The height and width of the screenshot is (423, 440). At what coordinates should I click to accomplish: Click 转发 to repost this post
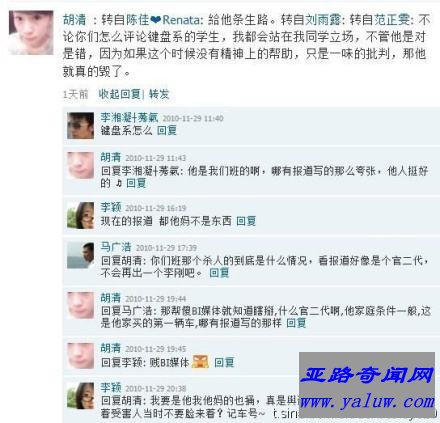click(x=159, y=94)
